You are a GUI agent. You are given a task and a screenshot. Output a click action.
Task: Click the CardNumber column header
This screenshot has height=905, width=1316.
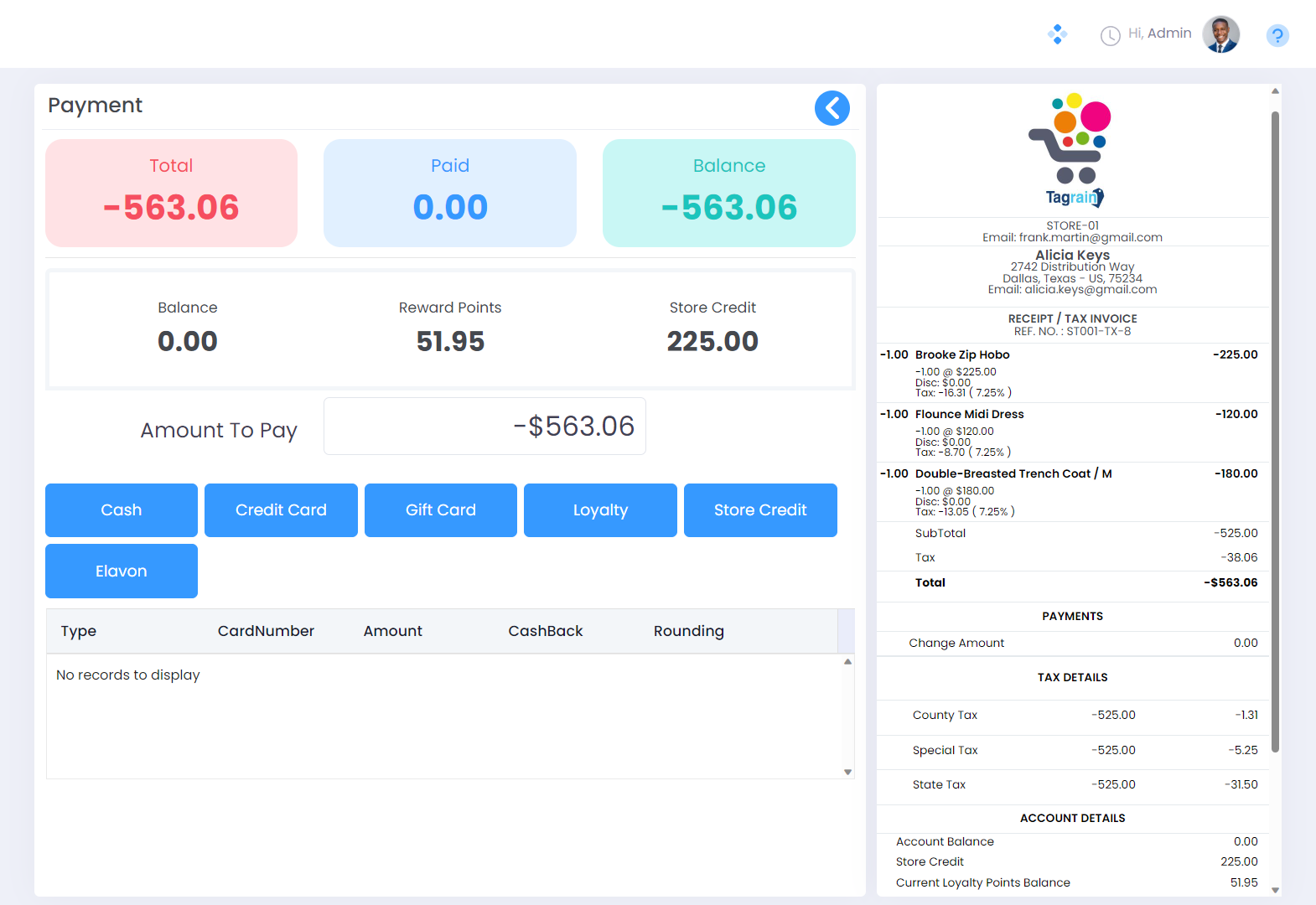coord(266,631)
